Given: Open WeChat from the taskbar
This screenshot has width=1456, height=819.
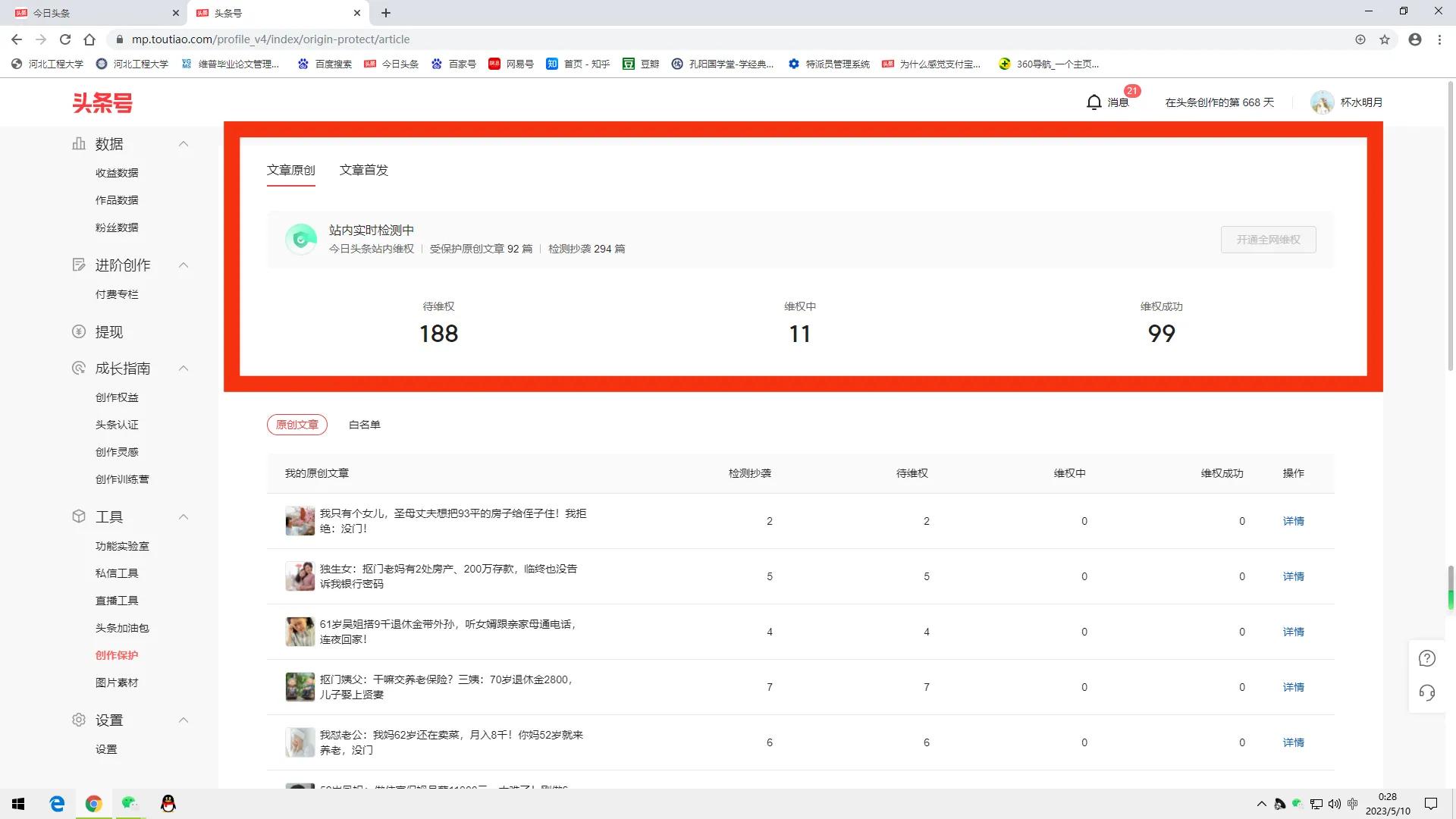Looking at the screenshot, I should (x=130, y=803).
